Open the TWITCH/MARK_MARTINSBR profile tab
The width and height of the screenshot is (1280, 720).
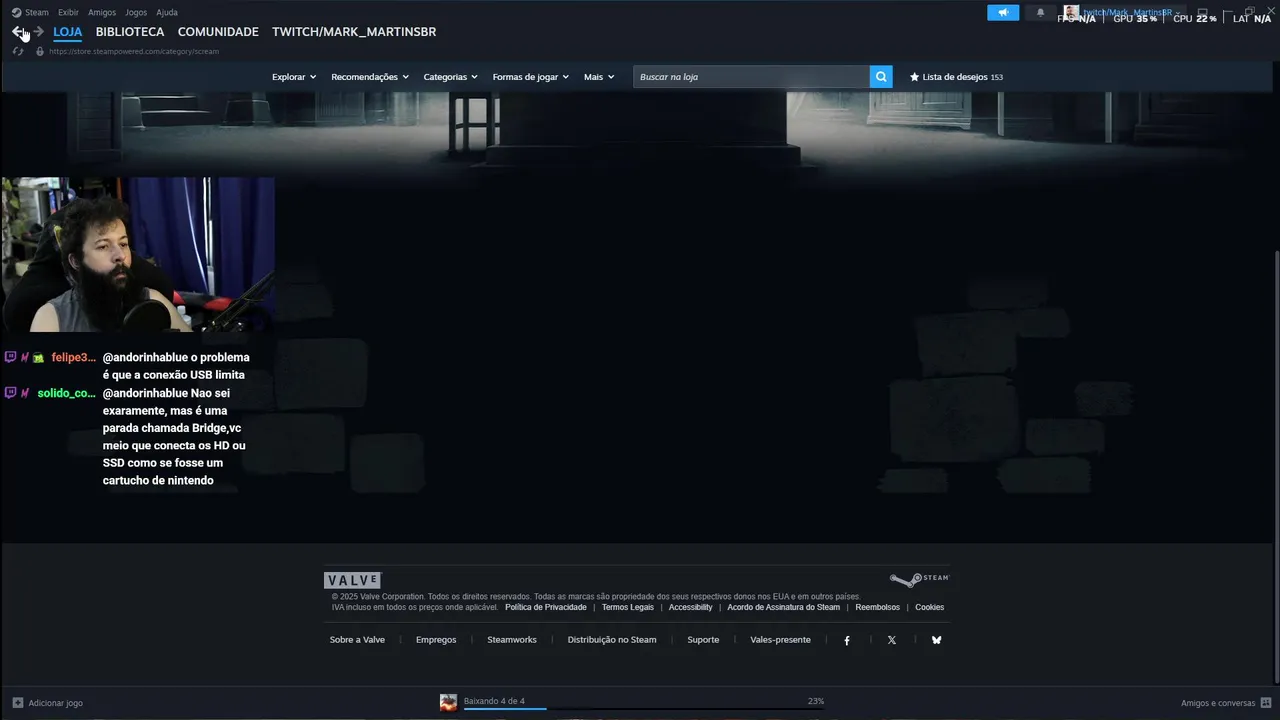coord(354,32)
